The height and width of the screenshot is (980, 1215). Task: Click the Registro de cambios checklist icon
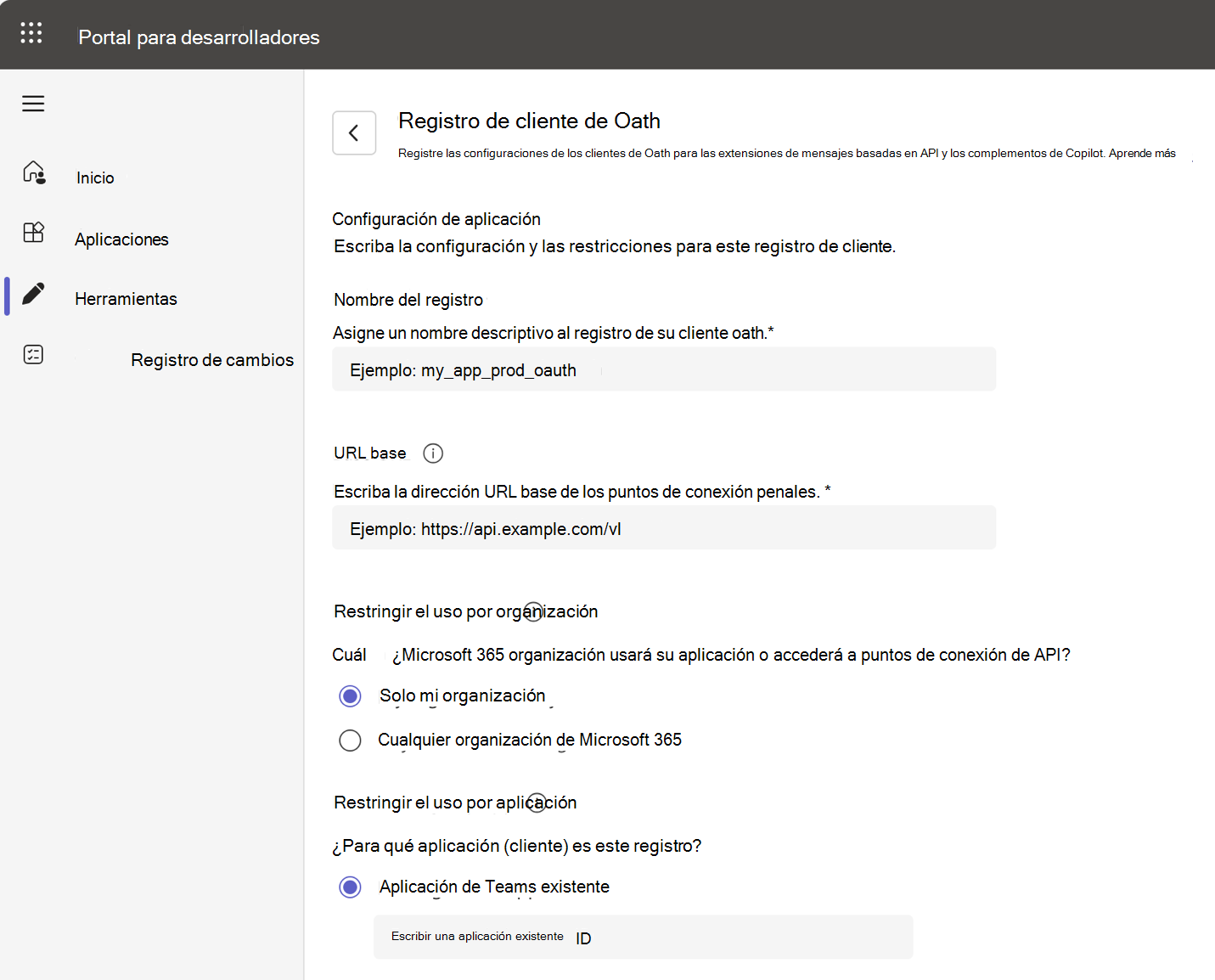pos(34,354)
